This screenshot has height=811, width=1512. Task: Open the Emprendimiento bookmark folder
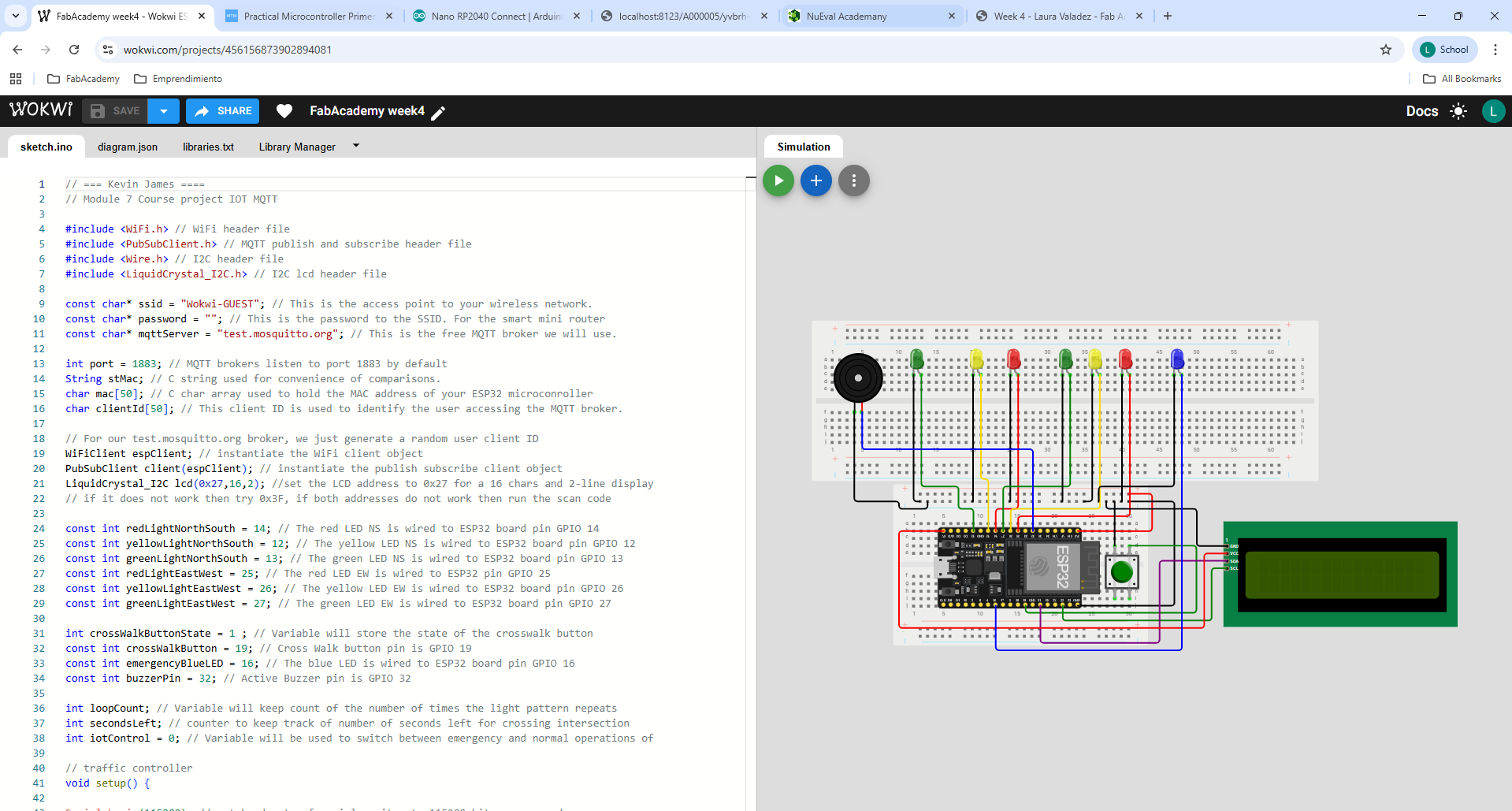point(178,79)
